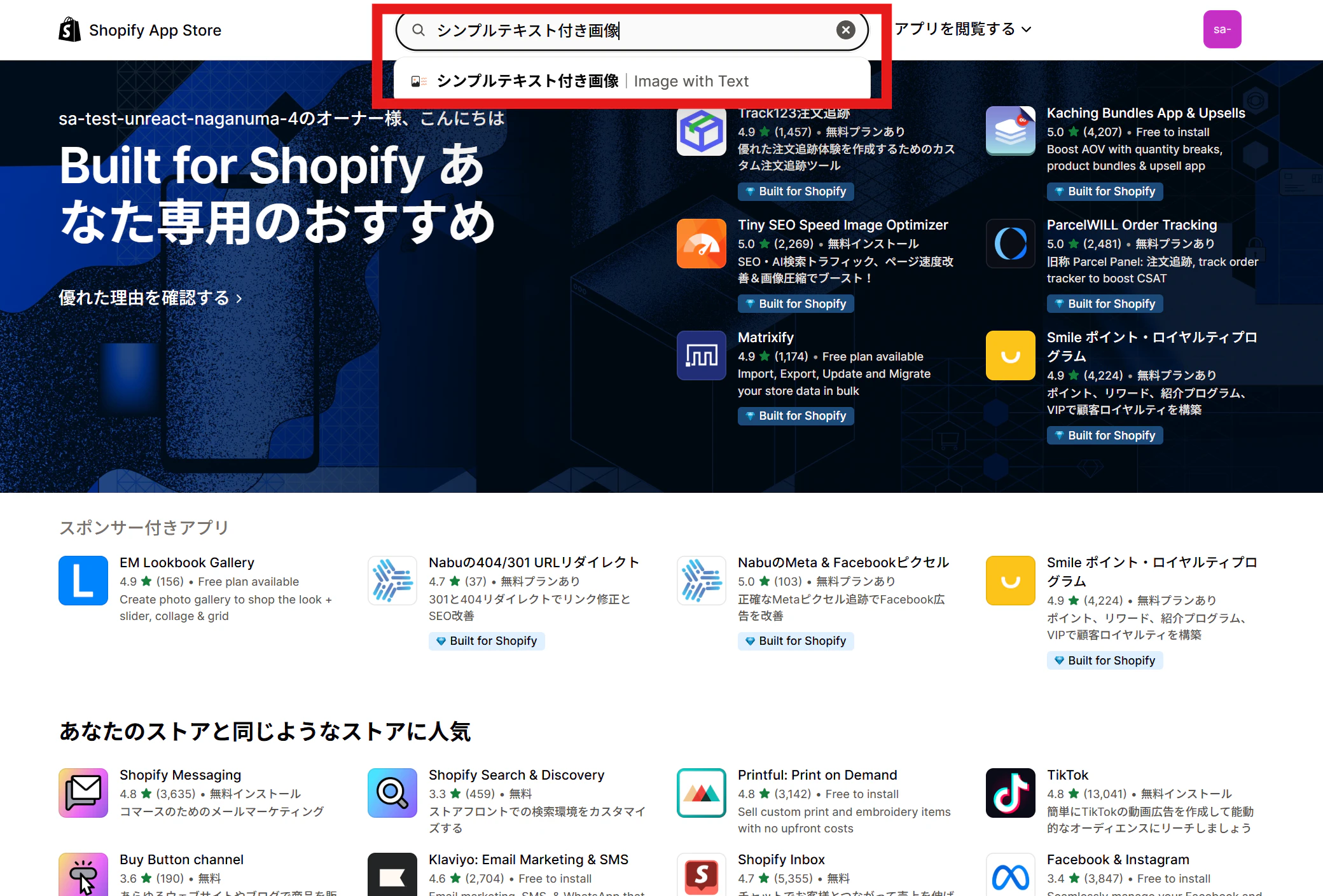Click the Built for Shopify あなた専用のおすすめ headline
Image resolution: width=1323 pixels, height=896 pixels.
point(277,194)
